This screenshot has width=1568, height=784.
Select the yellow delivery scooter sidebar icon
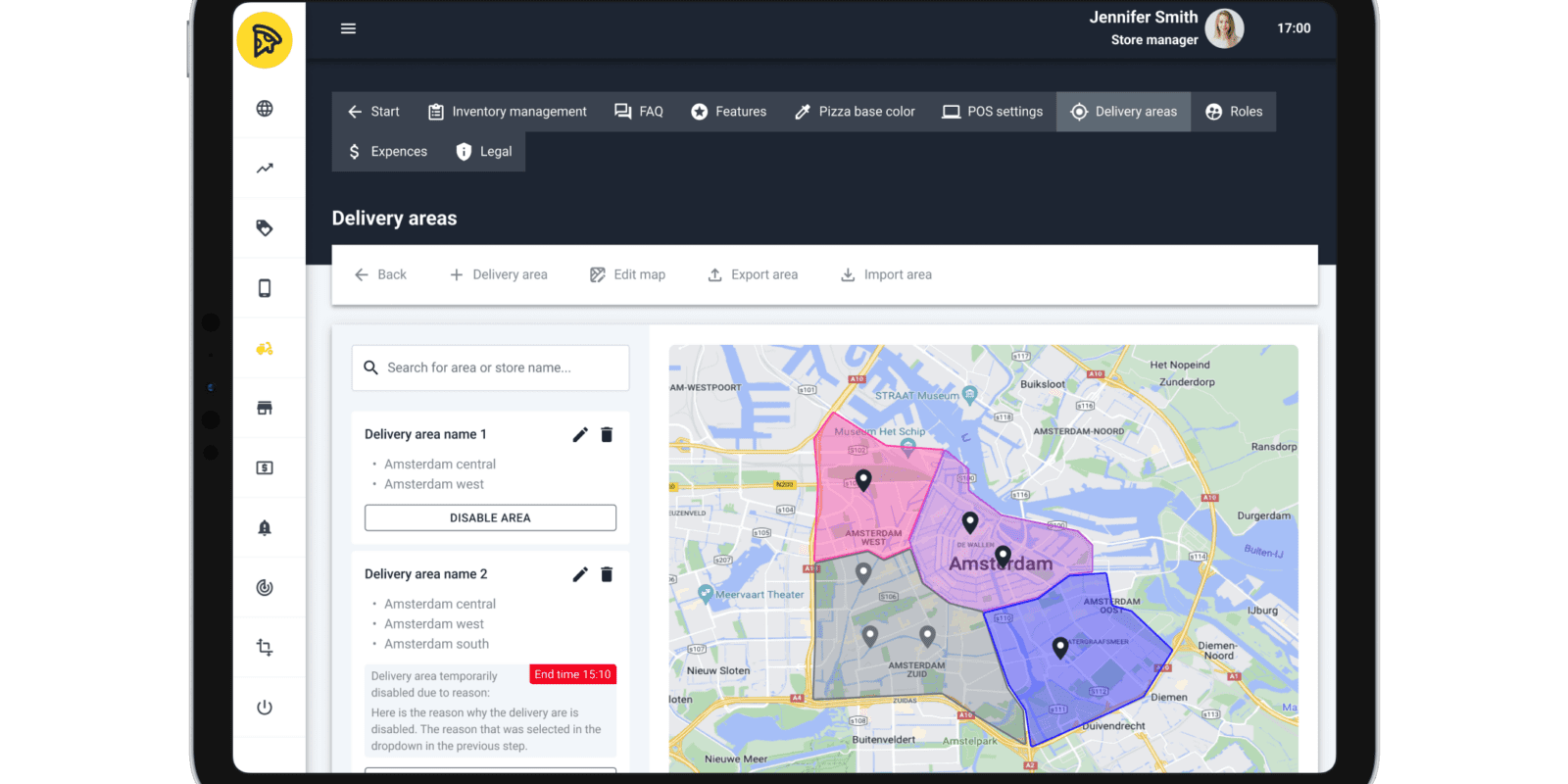coord(265,349)
